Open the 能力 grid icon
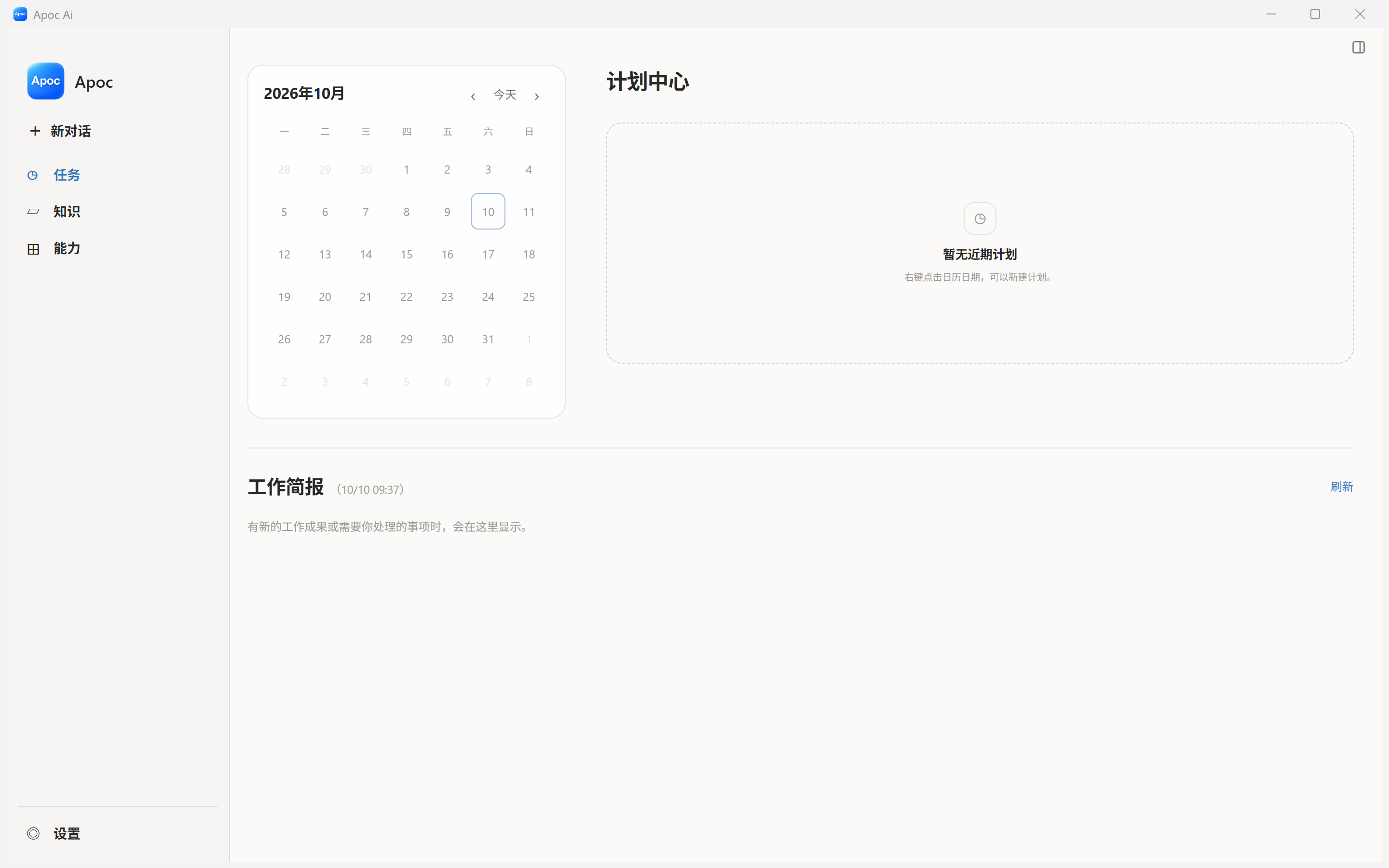This screenshot has width=1389, height=868. [33, 248]
